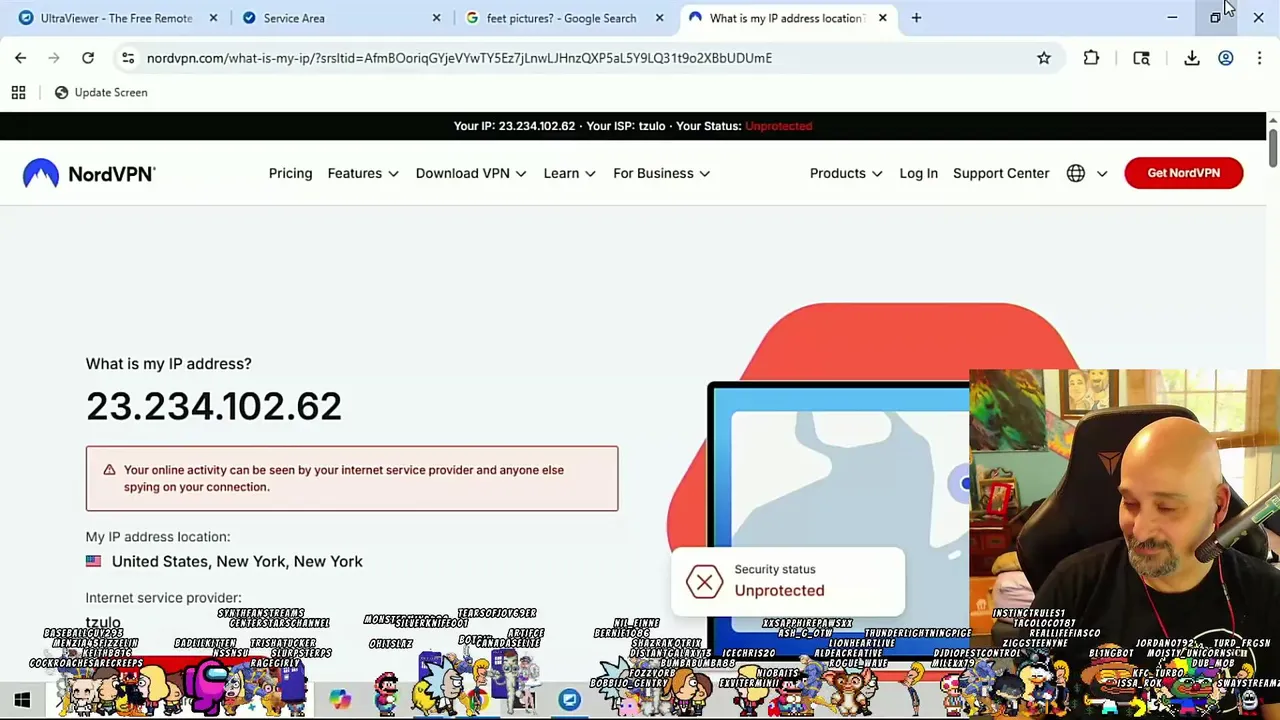Open the Windows Start button
The width and height of the screenshot is (1280, 720).
click(x=22, y=700)
